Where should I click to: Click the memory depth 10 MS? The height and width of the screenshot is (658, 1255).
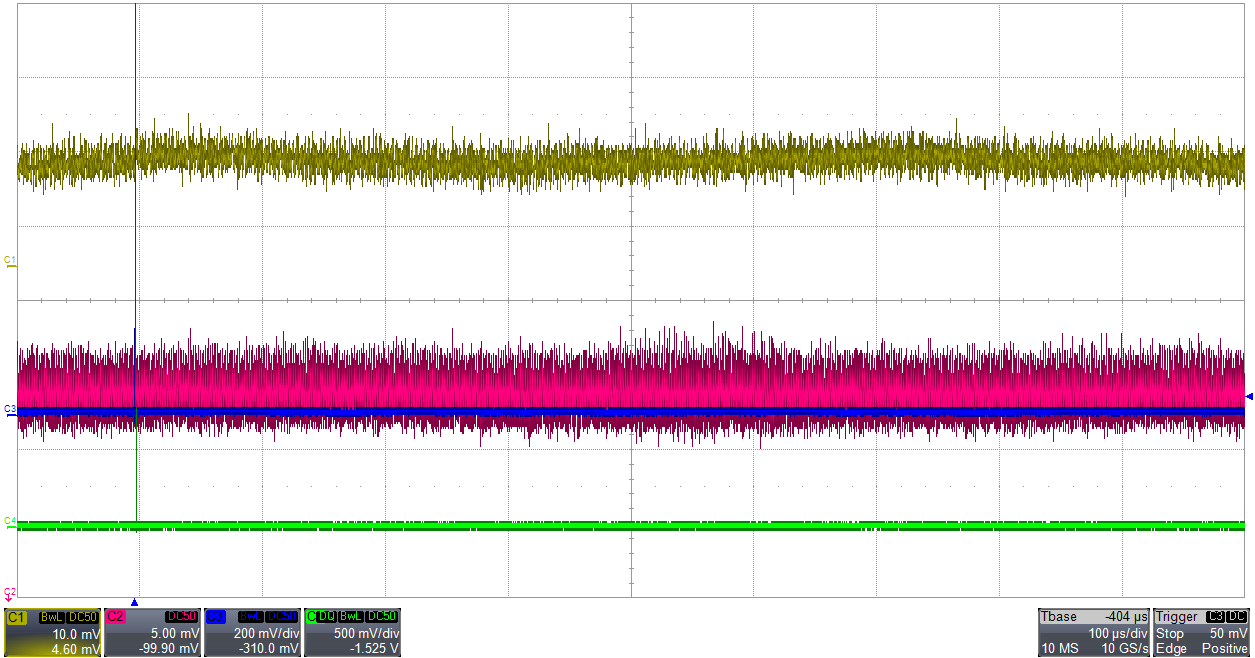tap(1060, 649)
